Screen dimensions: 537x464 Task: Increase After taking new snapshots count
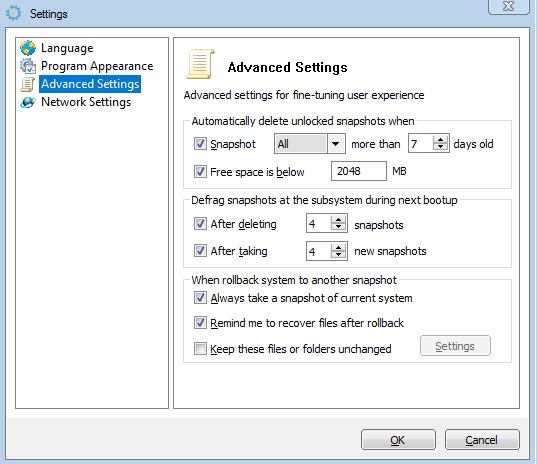click(338, 247)
